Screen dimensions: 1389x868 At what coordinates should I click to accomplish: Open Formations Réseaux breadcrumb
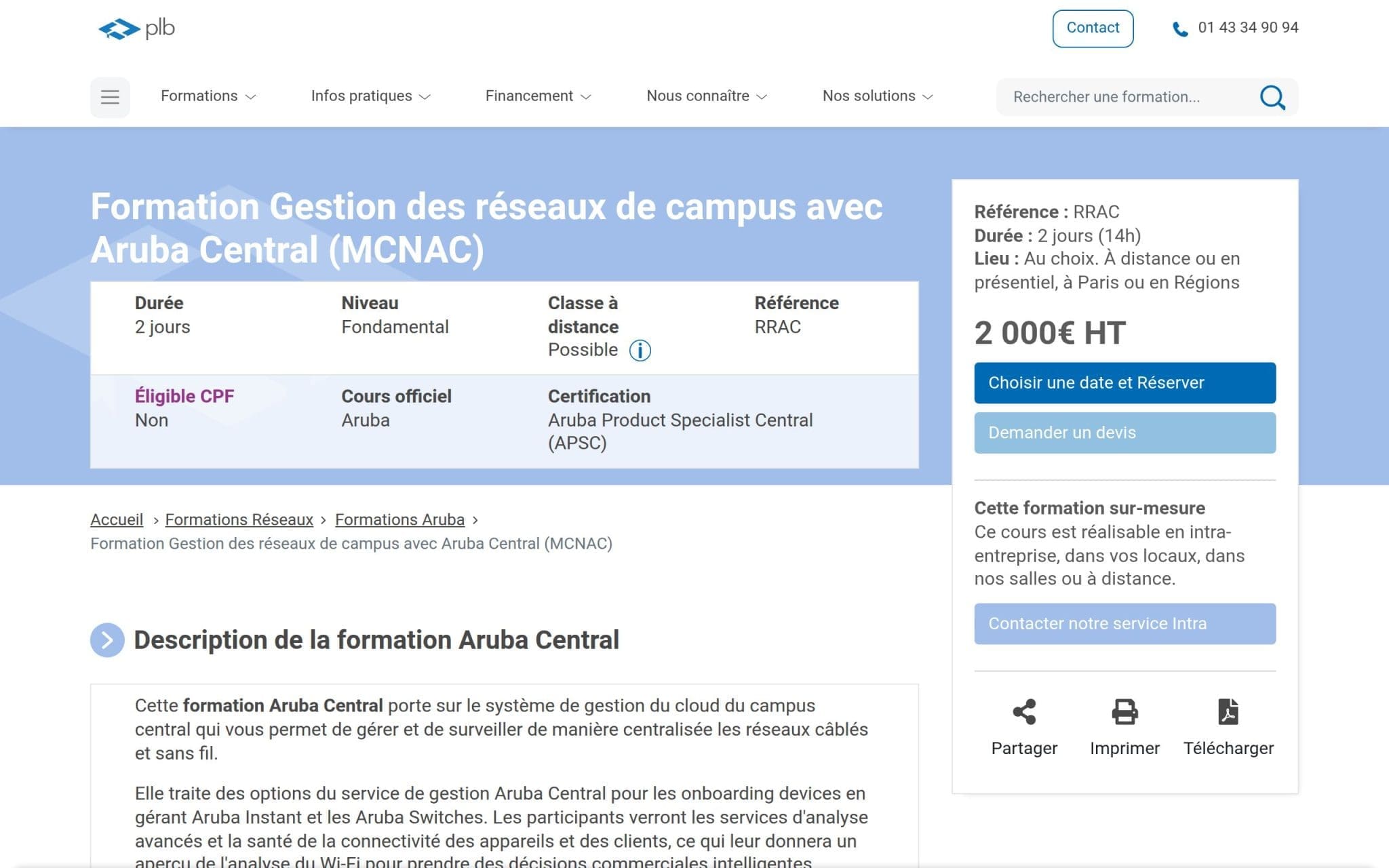point(239,519)
